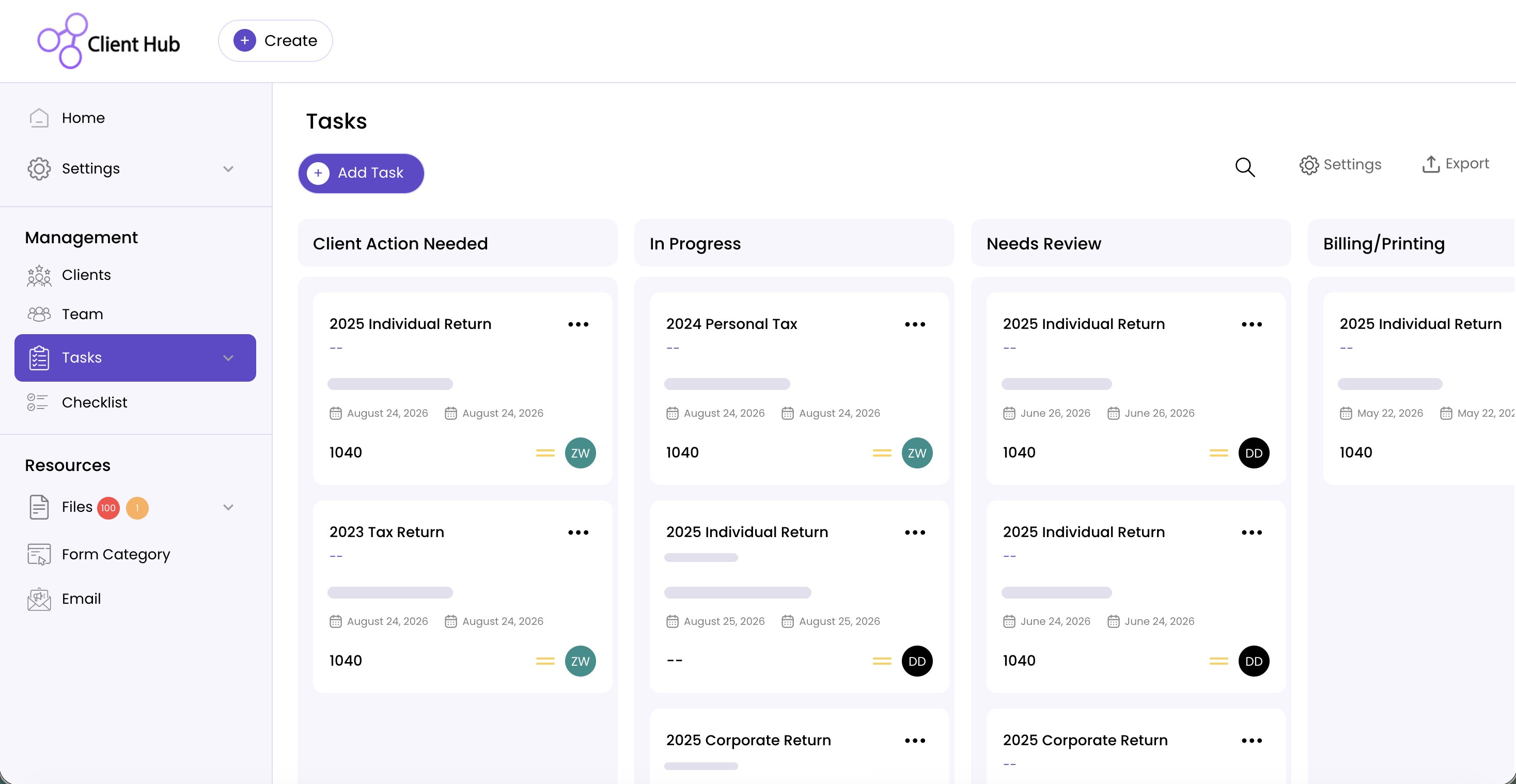
Task: Click the sidebar Settings gear icon
Action: coord(39,168)
